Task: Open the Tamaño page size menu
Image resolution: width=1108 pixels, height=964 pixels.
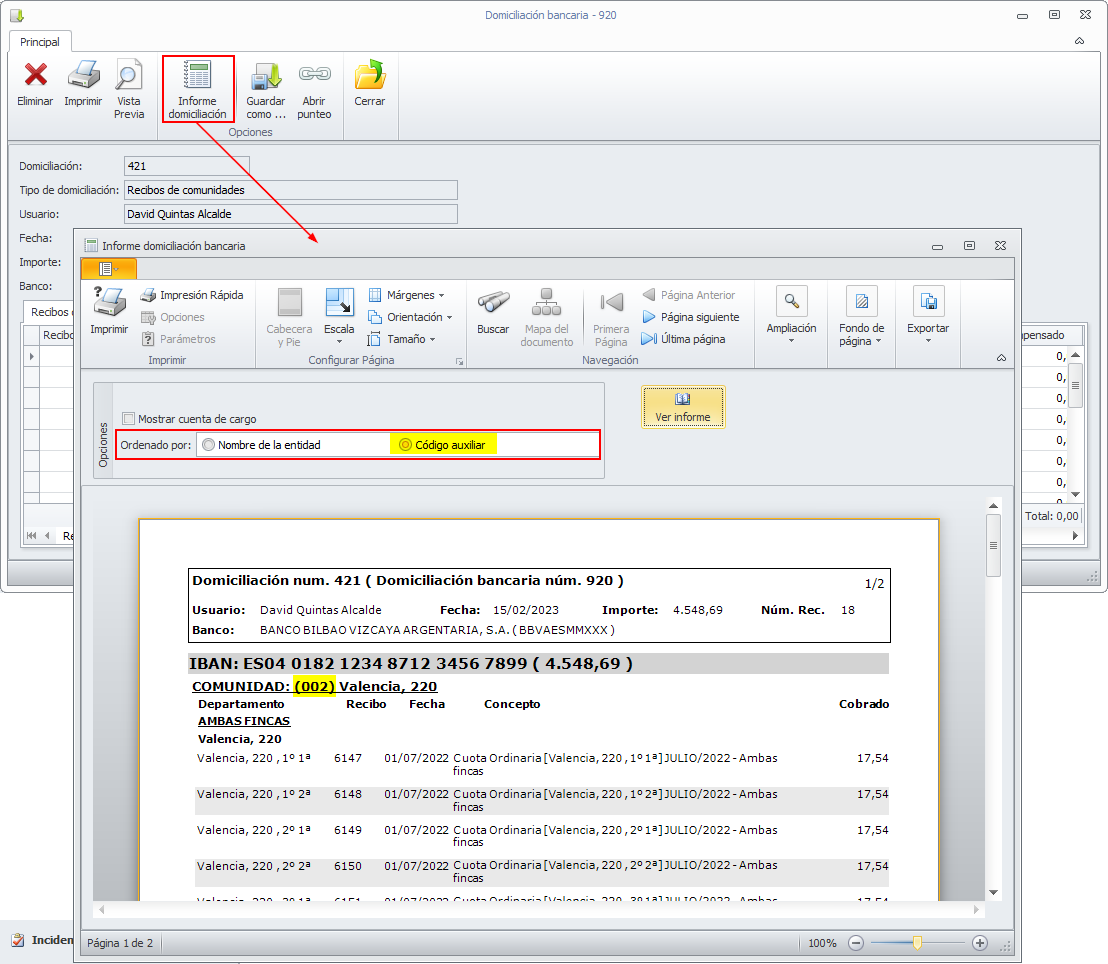Action: [401, 339]
